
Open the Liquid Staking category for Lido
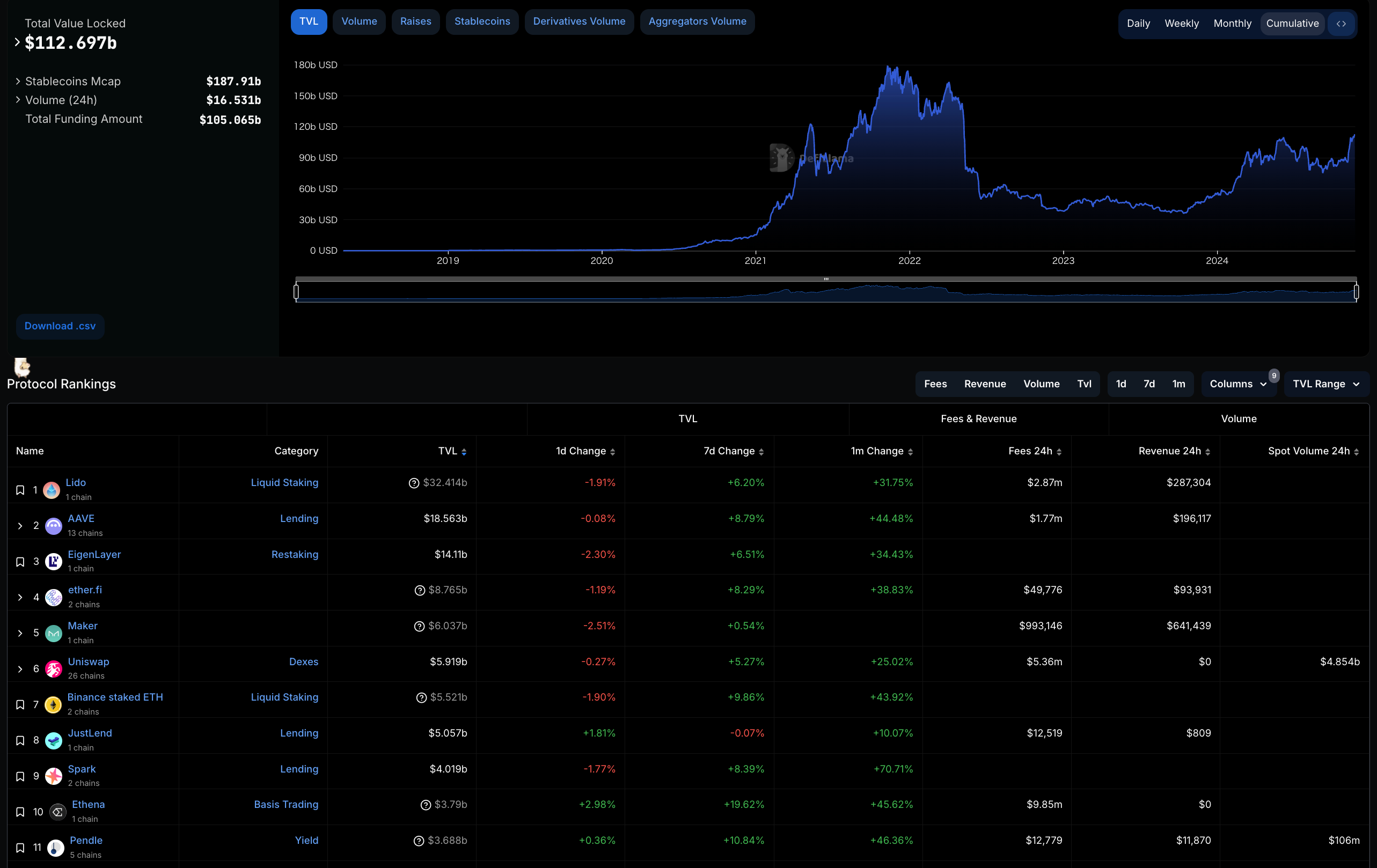click(284, 483)
